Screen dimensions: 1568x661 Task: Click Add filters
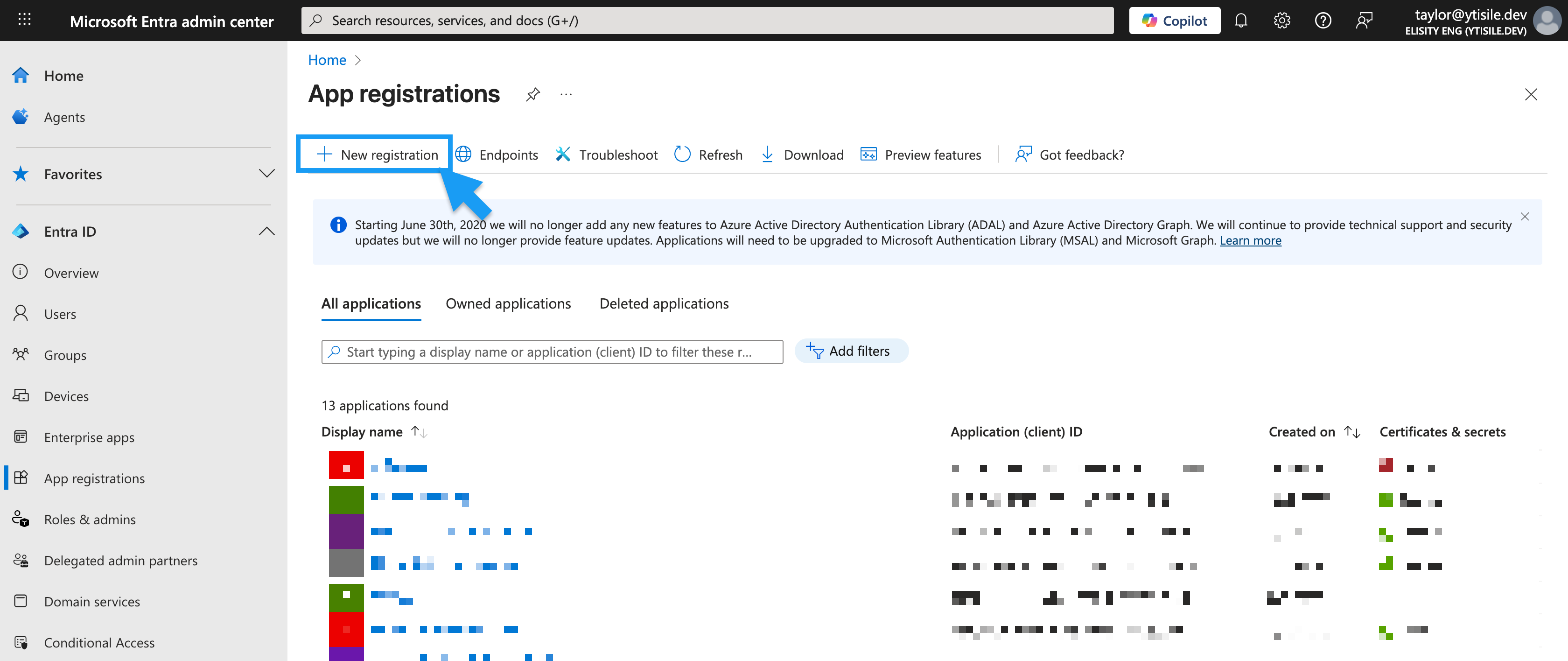[851, 351]
